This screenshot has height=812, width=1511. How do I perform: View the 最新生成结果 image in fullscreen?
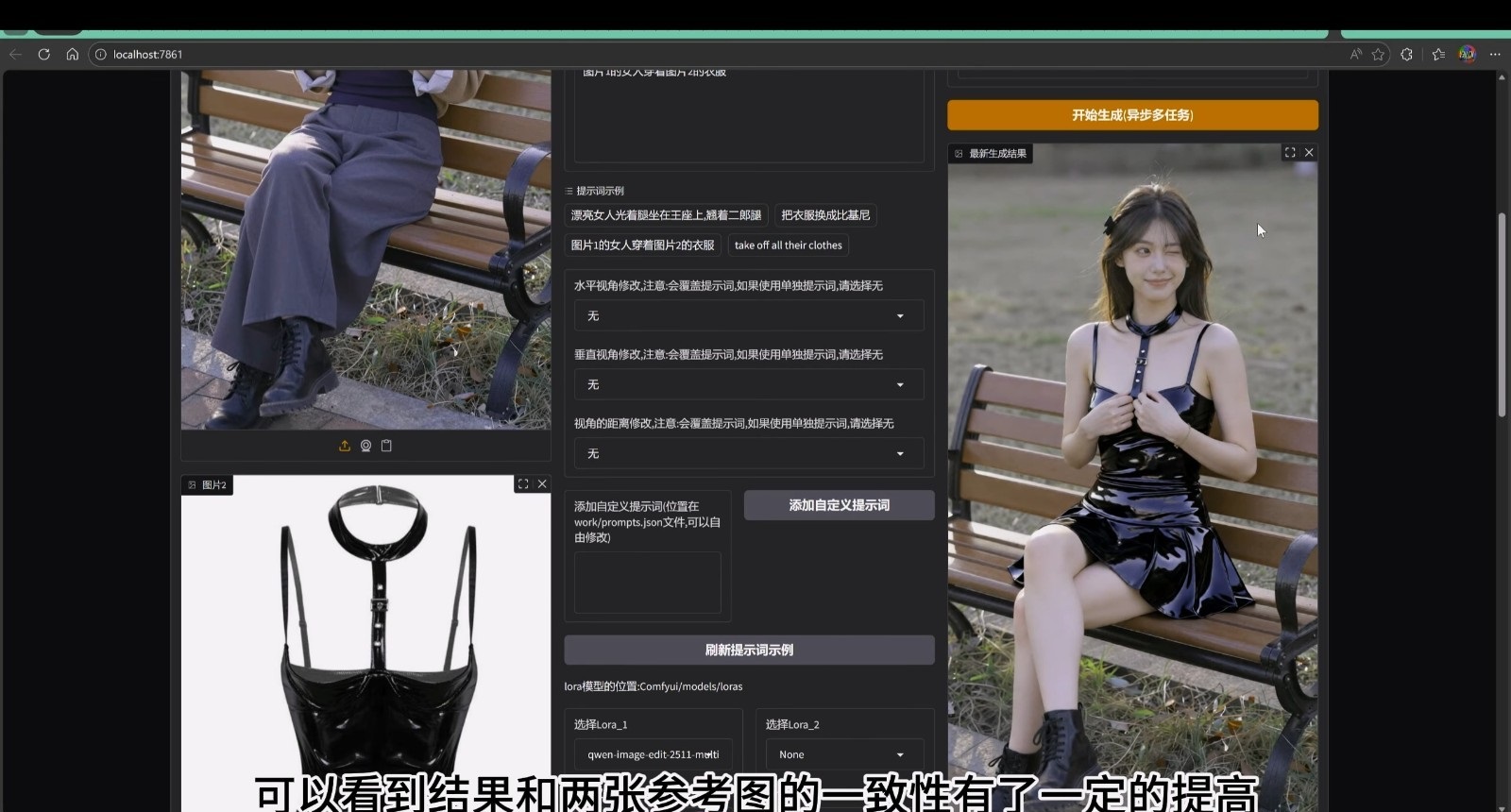[x=1290, y=152]
